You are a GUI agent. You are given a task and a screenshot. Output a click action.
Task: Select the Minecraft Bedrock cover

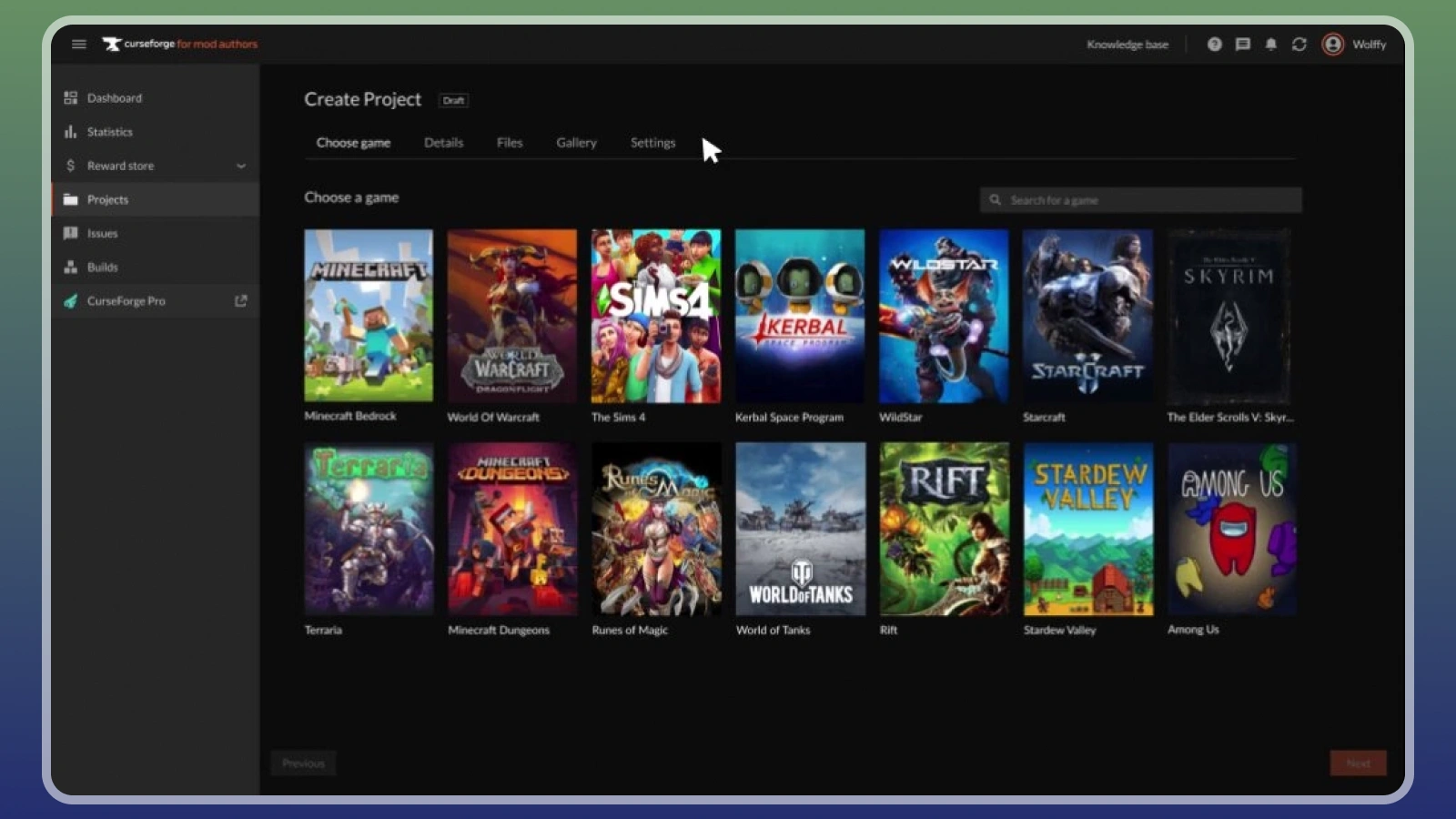point(369,315)
